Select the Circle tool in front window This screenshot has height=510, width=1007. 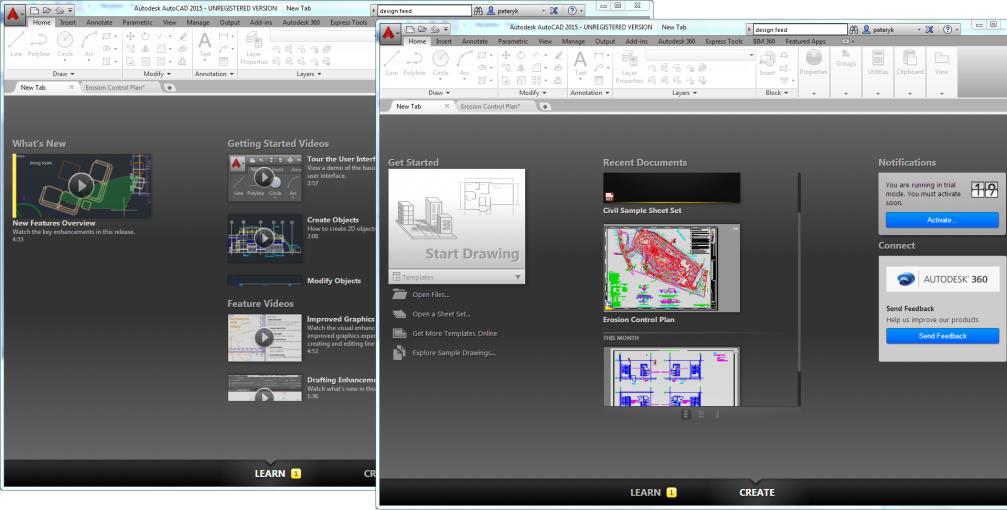click(x=440, y=63)
